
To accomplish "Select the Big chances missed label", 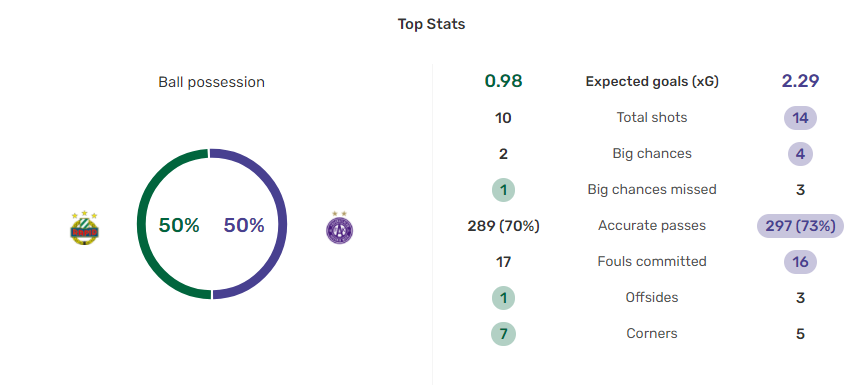I will (x=652, y=189).
